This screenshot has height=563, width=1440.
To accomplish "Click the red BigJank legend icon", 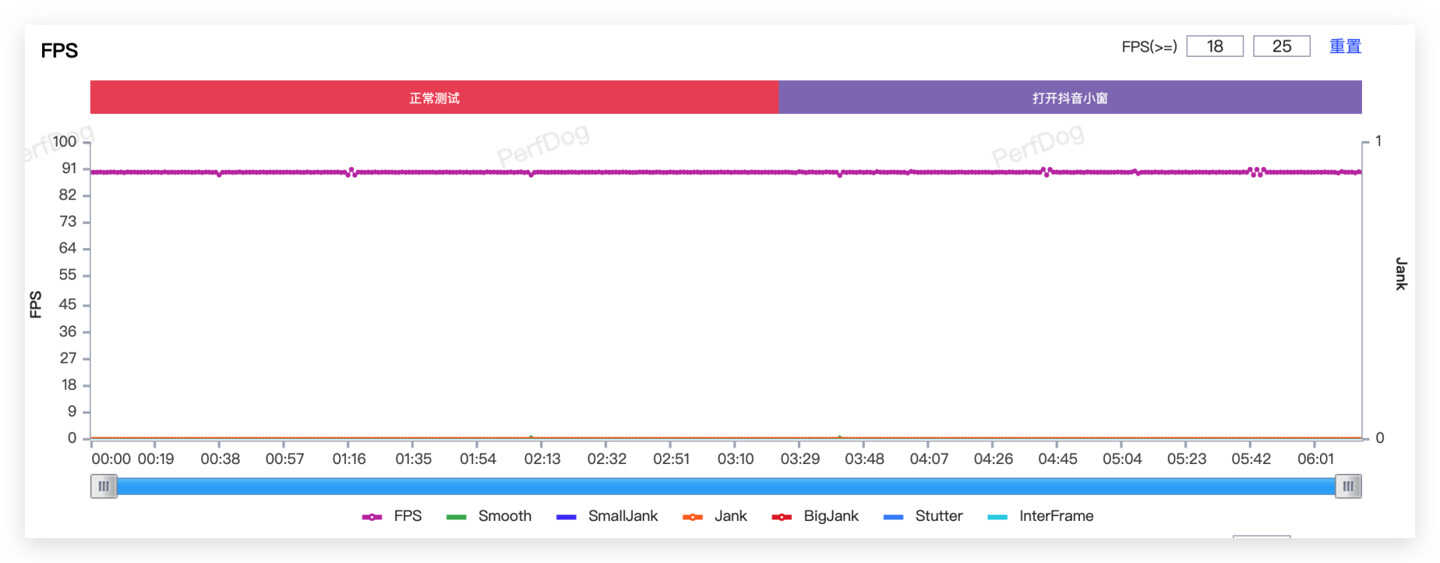I will pyautogui.click(x=782, y=517).
